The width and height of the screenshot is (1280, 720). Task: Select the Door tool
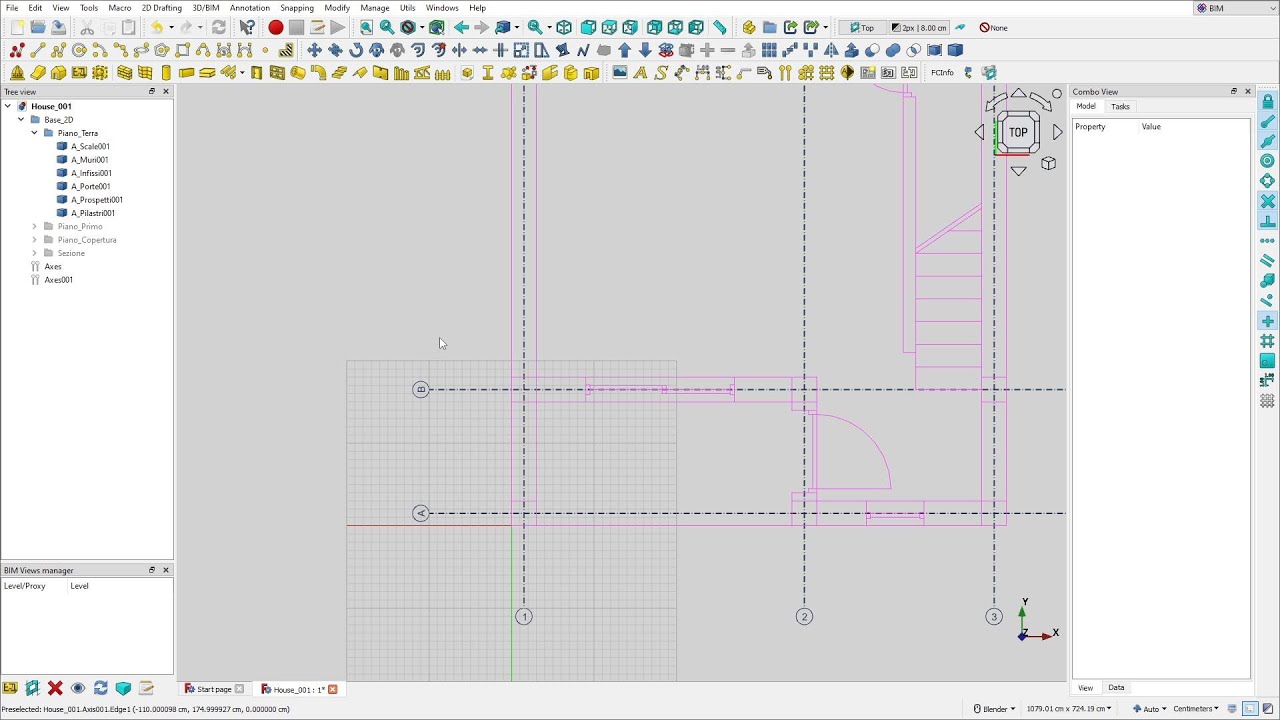point(257,73)
